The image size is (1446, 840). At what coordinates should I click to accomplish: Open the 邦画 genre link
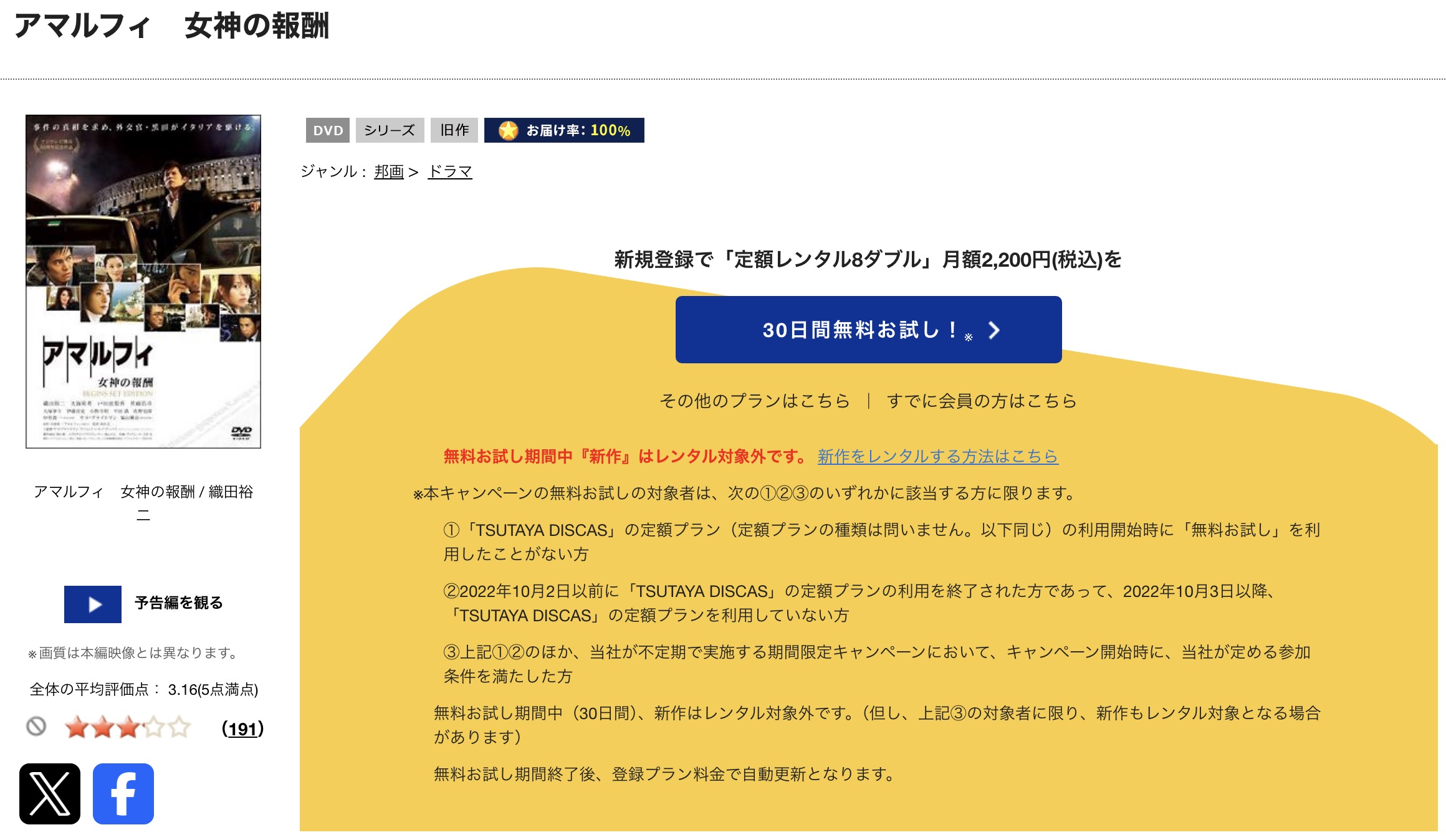pos(389,171)
